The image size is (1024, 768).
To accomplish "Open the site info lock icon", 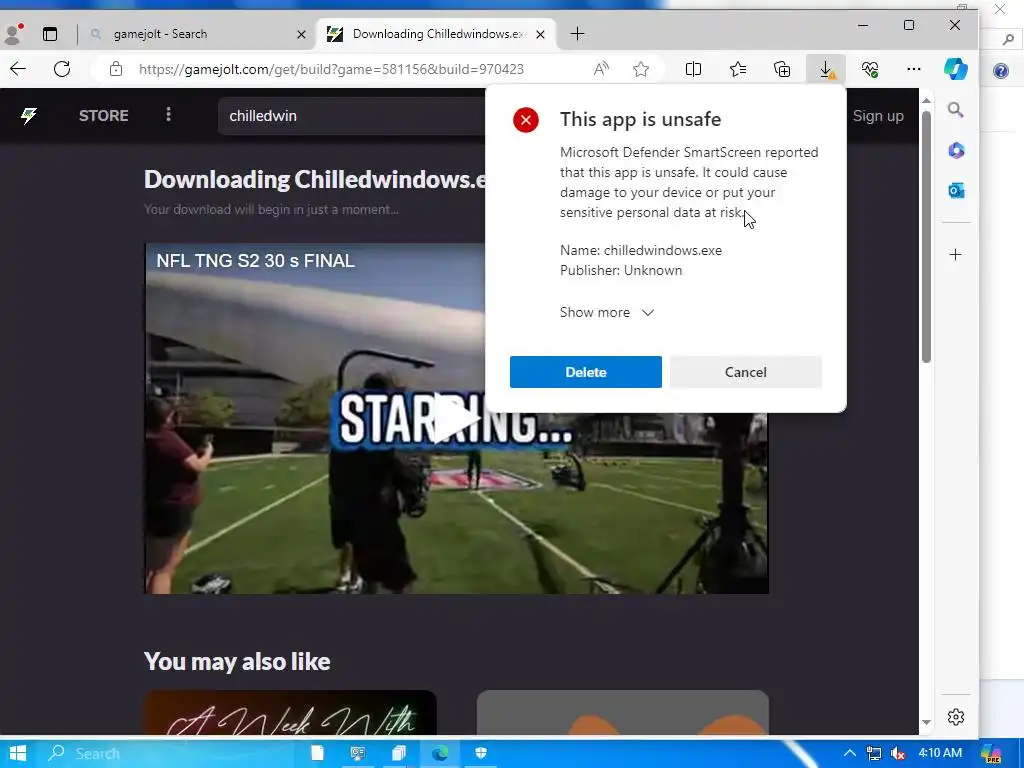I will coord(116,69).
